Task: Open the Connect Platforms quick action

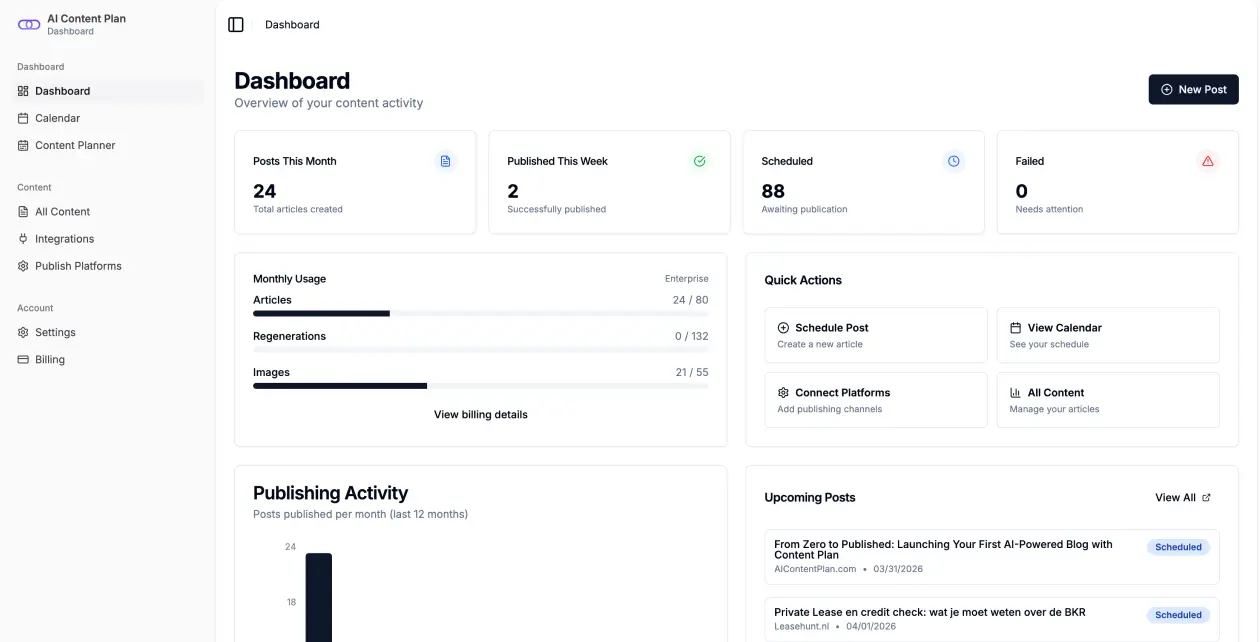Action: (x=876, y=400)
